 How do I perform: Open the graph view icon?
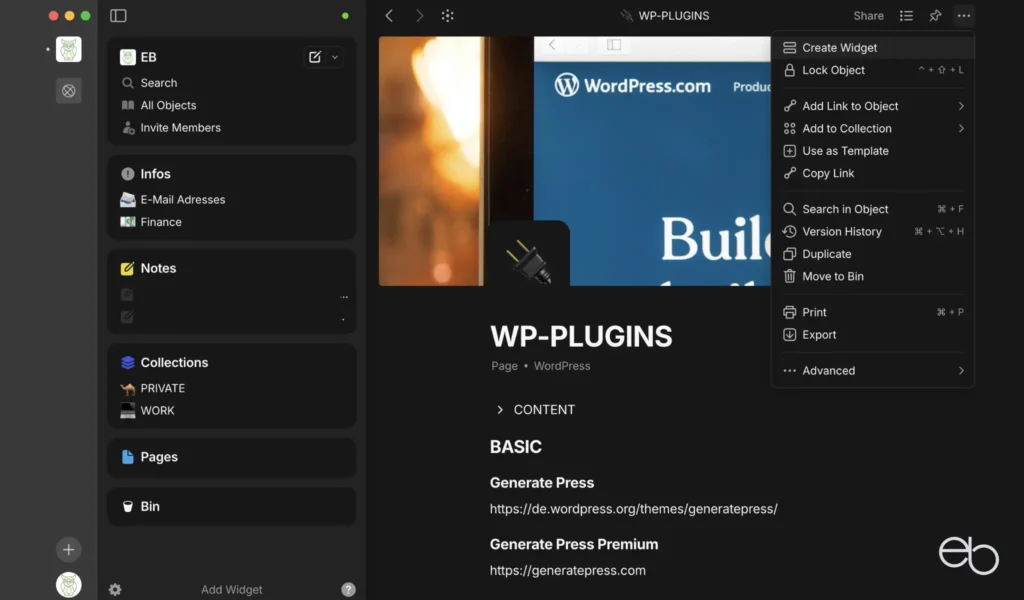click(447, 16)
